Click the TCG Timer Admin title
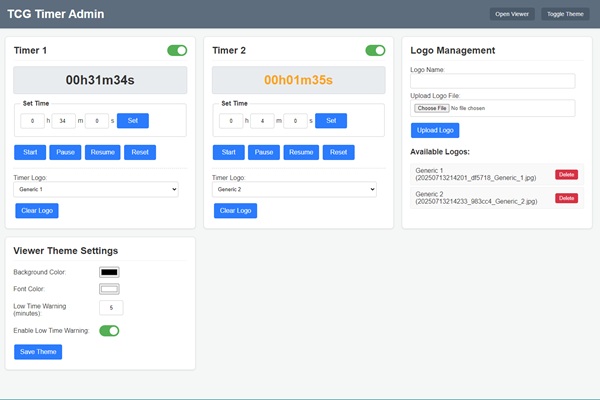Screen dimensions: 600x400 click(x=56, y=14)
